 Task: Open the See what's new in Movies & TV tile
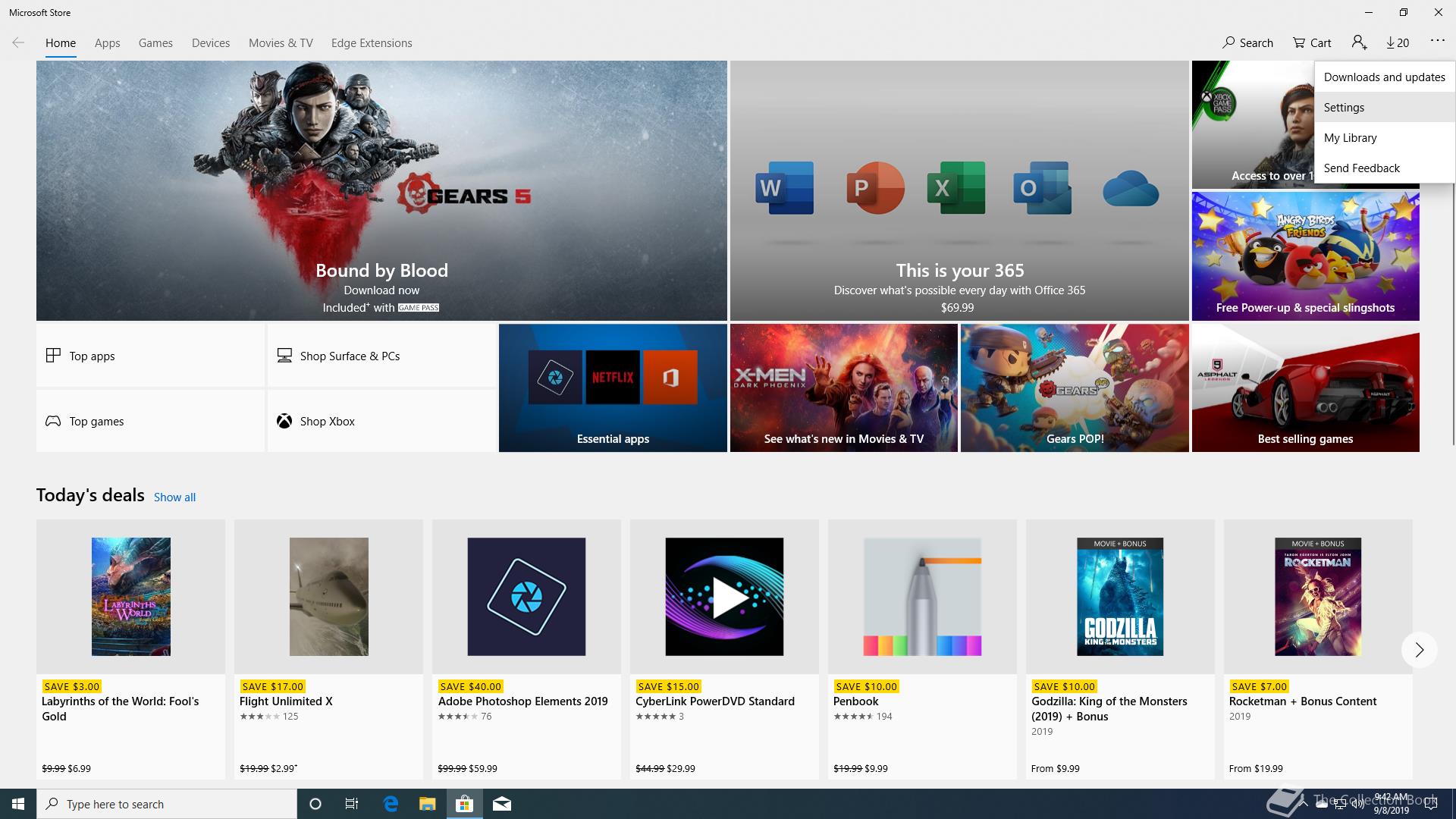(843, 388)
